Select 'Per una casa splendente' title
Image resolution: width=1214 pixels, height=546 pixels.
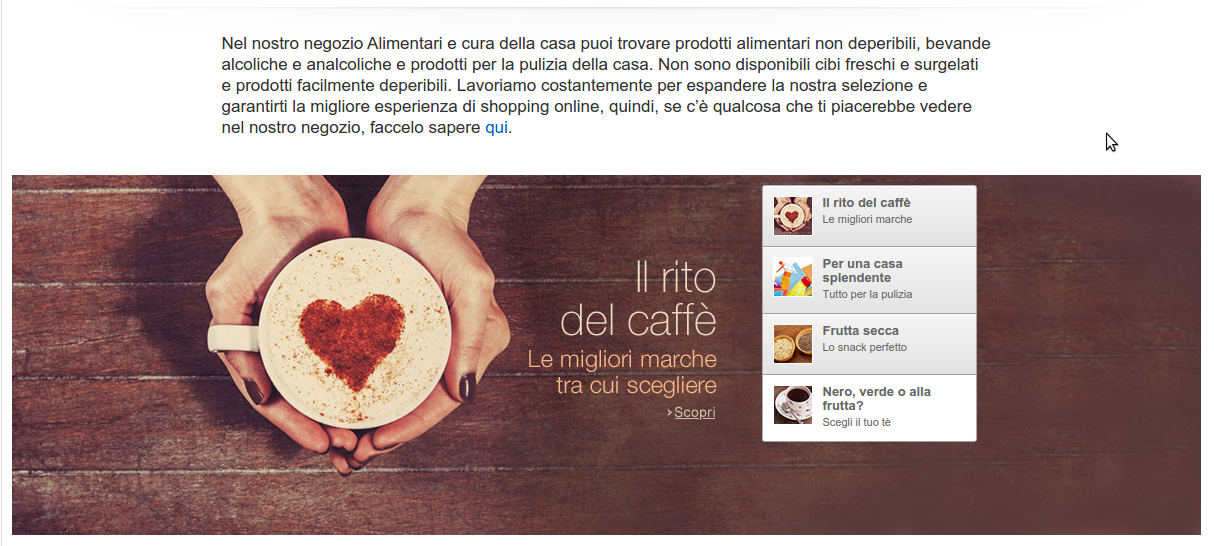tap(863, 271)
